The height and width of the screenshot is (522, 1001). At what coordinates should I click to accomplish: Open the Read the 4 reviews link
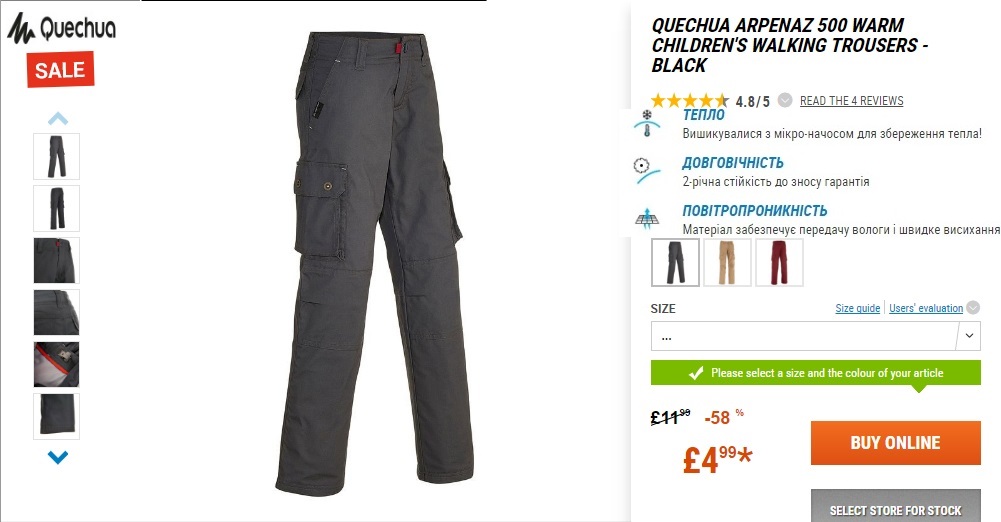pos(852,101)
